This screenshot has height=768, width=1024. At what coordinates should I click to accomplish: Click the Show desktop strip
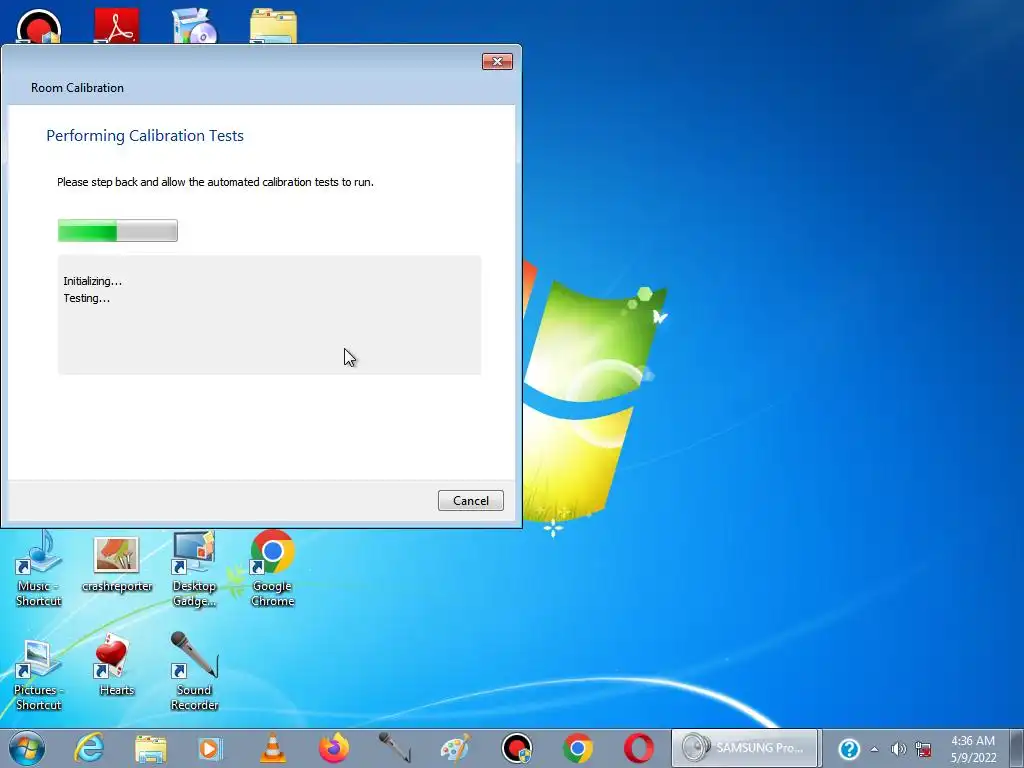click(1017, 748)
